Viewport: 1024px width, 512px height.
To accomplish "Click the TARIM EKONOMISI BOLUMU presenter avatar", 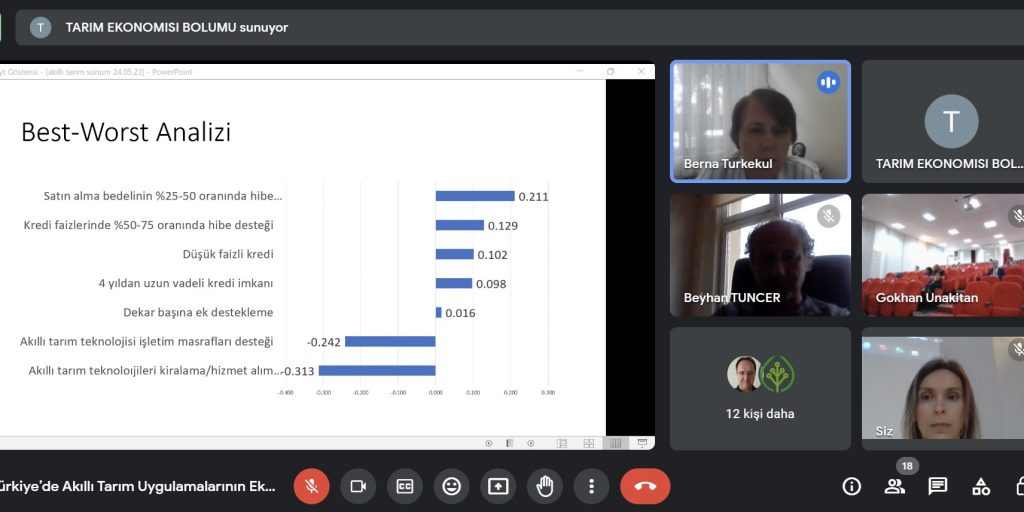I will point(951,121).
